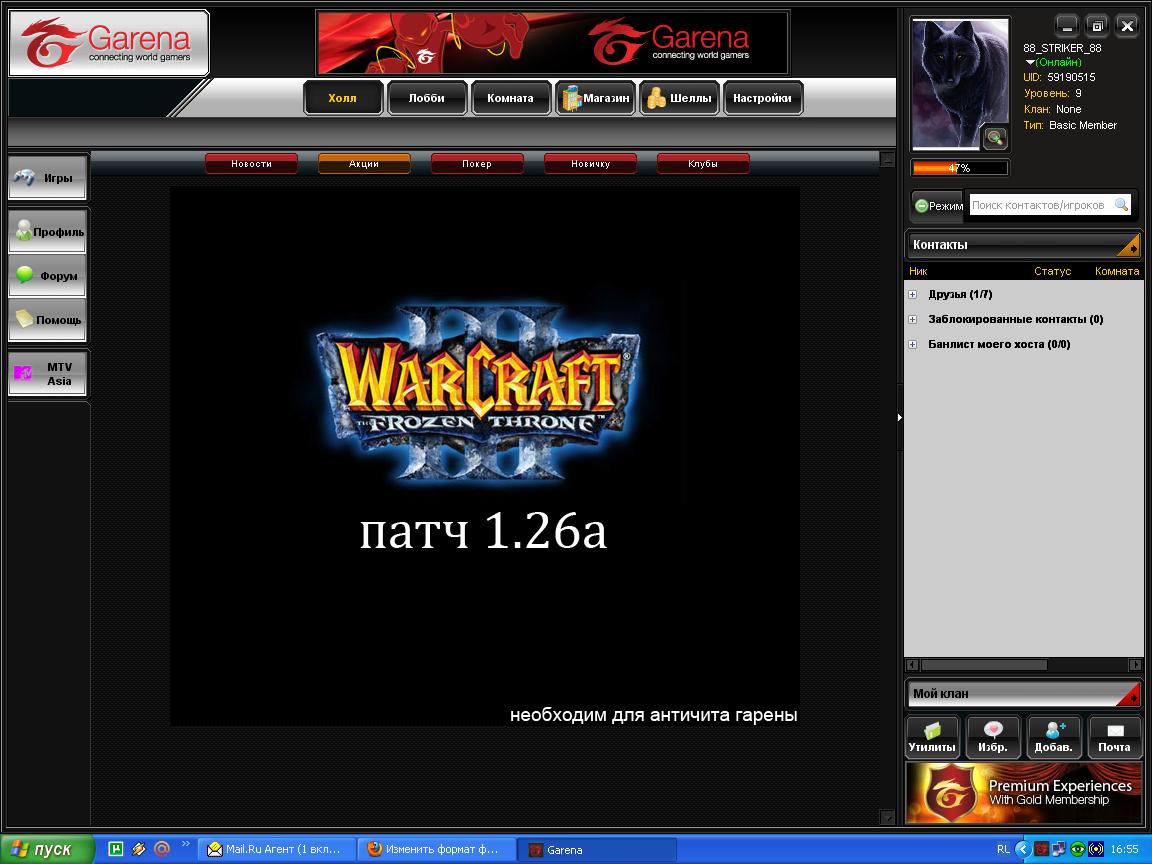Open the Помощь help sidebar item
The height and width of the screenshot is (864, 1152).
coord(48,320)
